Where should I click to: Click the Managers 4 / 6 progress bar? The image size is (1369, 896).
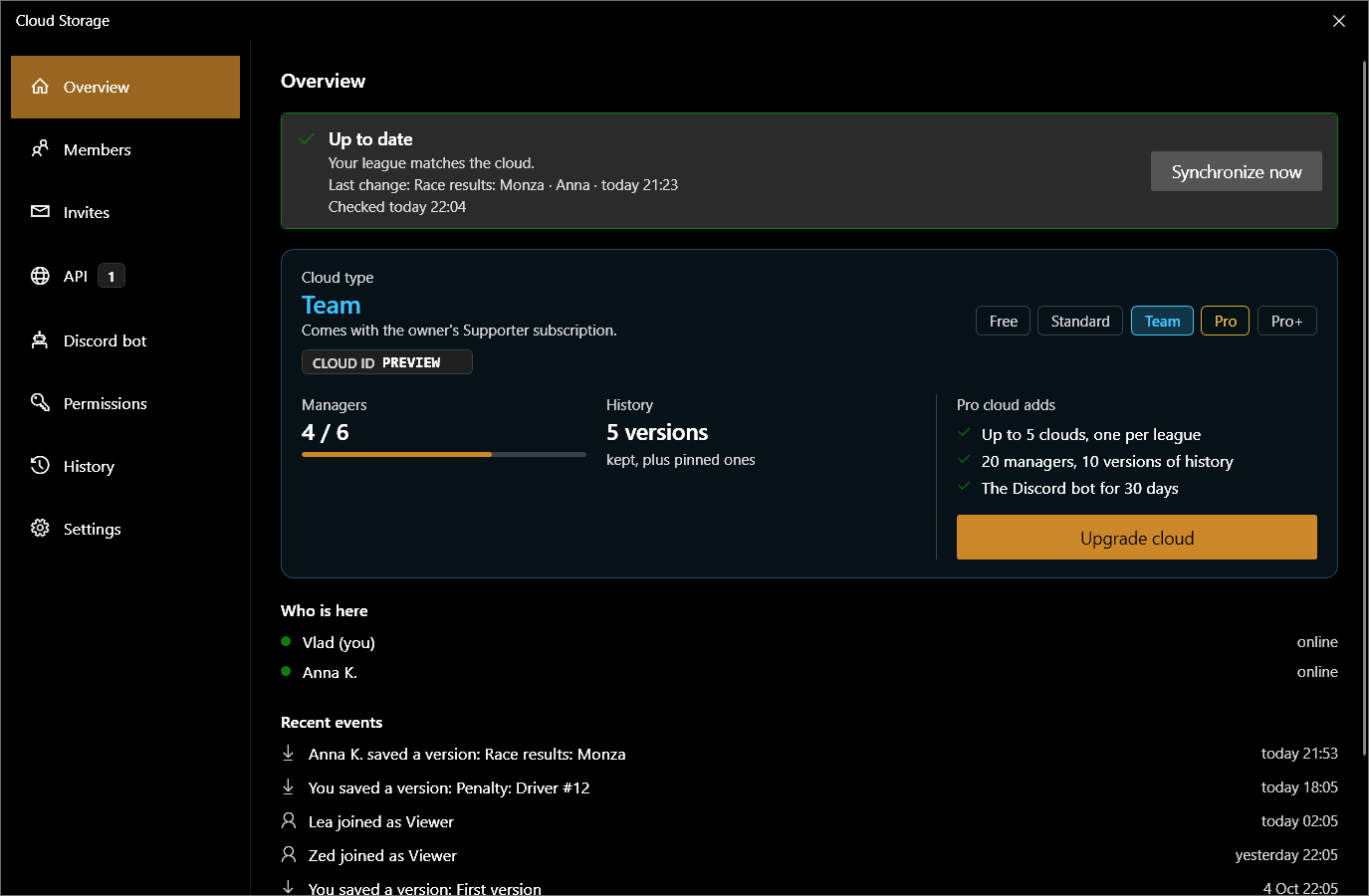444,455
